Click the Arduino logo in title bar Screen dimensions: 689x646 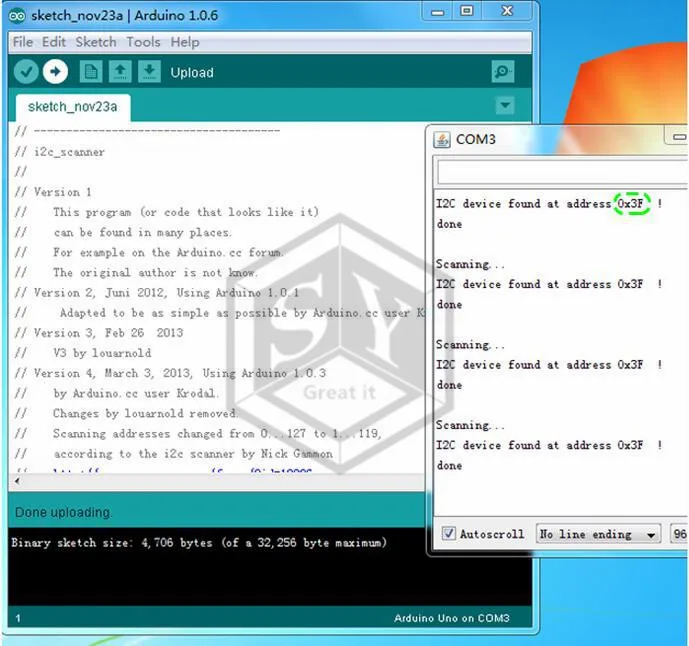tap(18, 16)
